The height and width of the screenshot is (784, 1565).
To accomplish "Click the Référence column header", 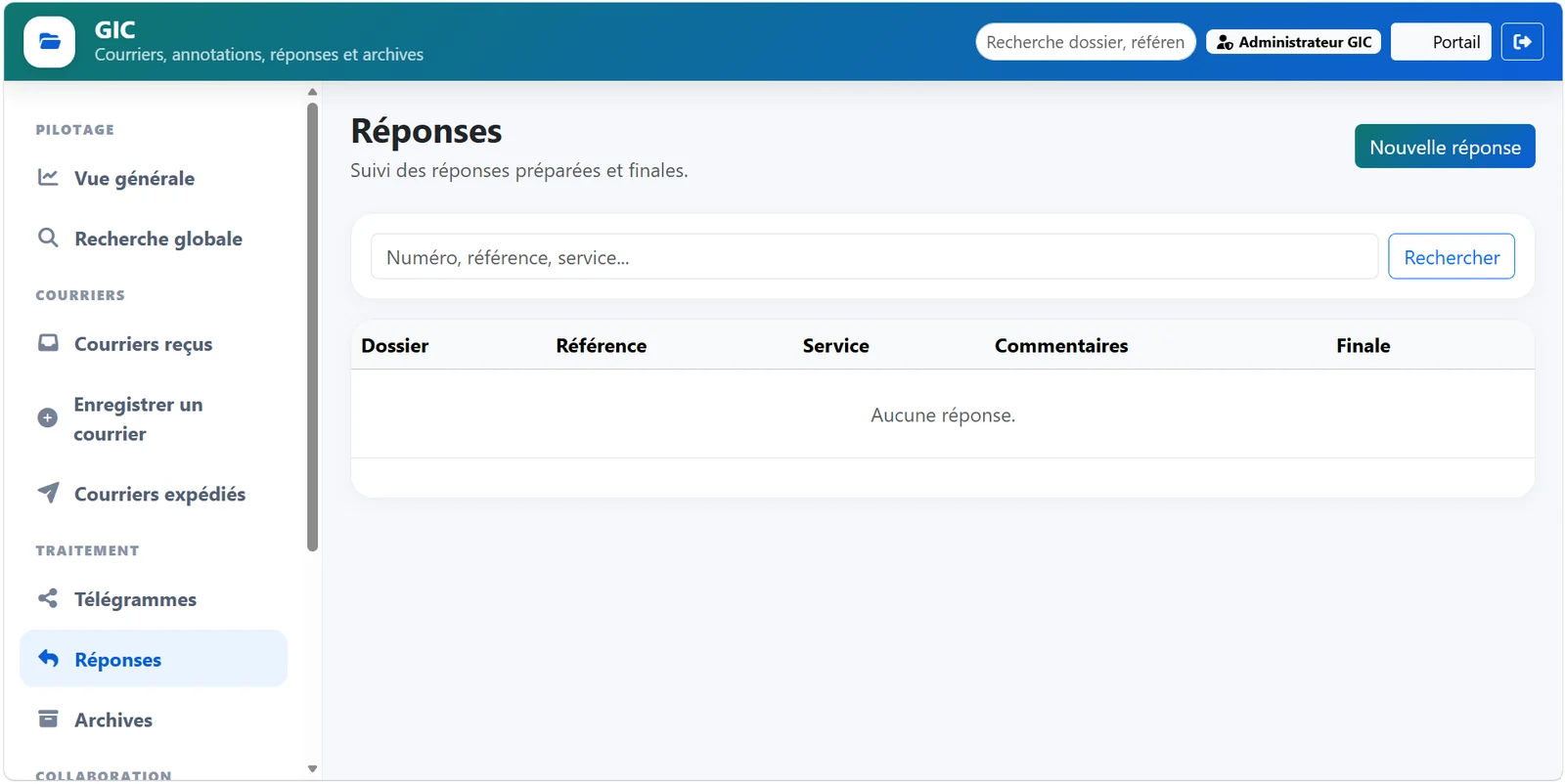I will 602,345.
